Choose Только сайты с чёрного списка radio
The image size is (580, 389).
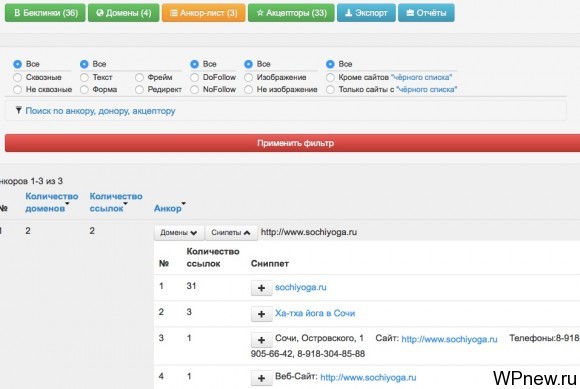click(x=330, y=89)
